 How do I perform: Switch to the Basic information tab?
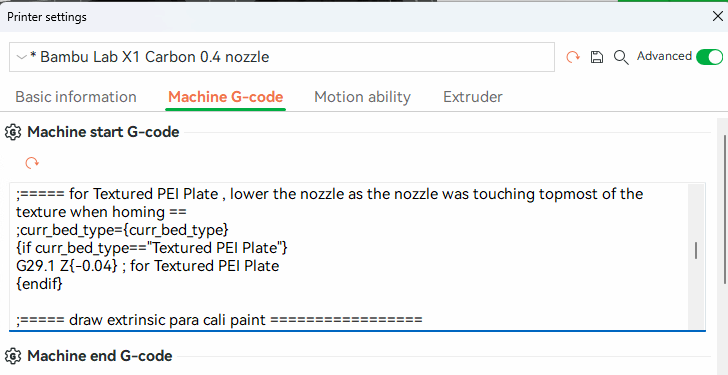click(76, 97)
